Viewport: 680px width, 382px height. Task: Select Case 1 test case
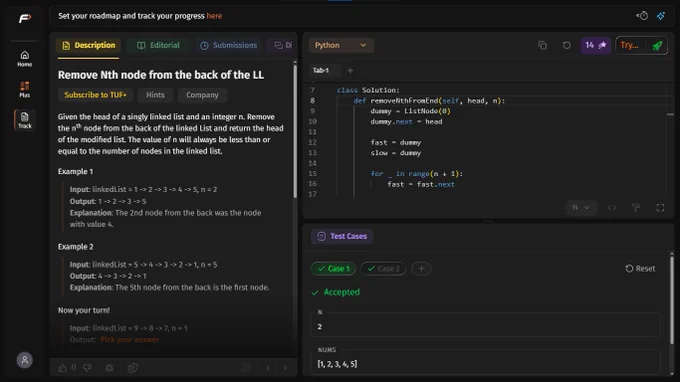[x=333, y=268]
